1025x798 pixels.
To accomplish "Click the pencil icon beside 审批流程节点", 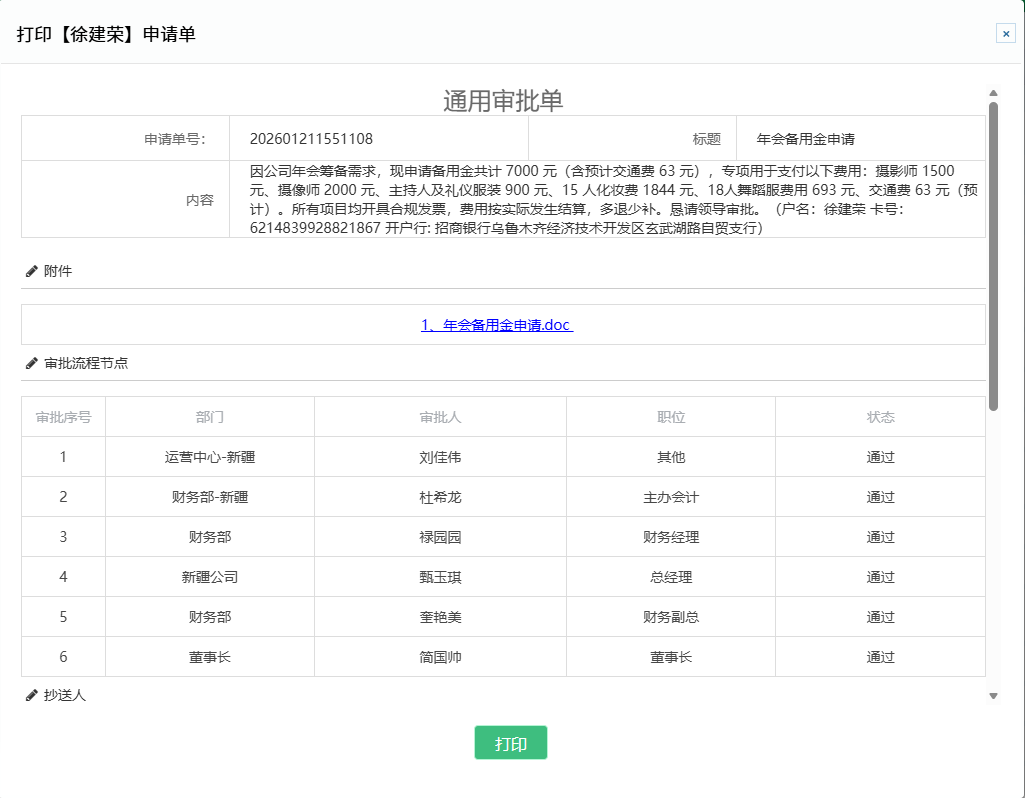I will click(32, 363).
